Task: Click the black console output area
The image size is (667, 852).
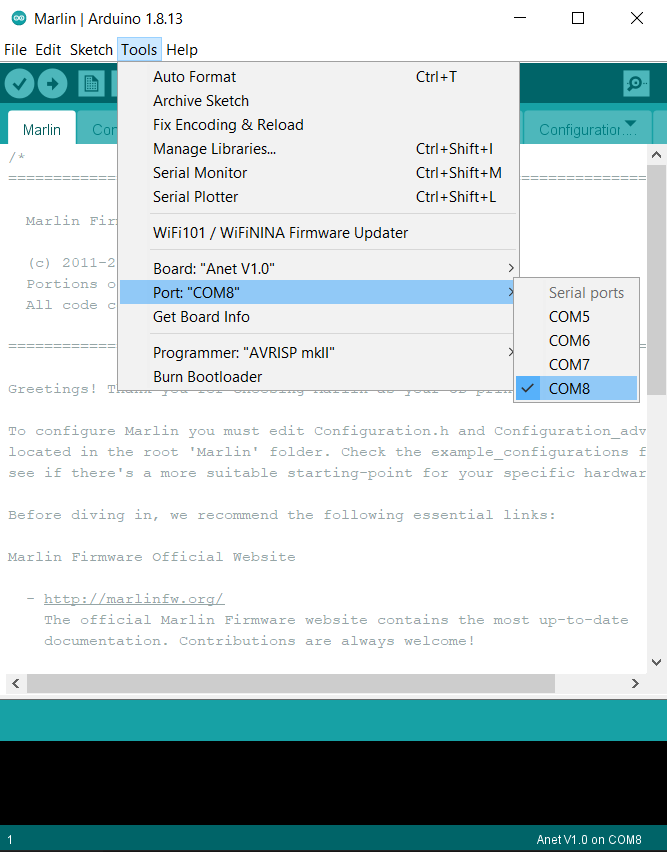Action: [334, 783]
